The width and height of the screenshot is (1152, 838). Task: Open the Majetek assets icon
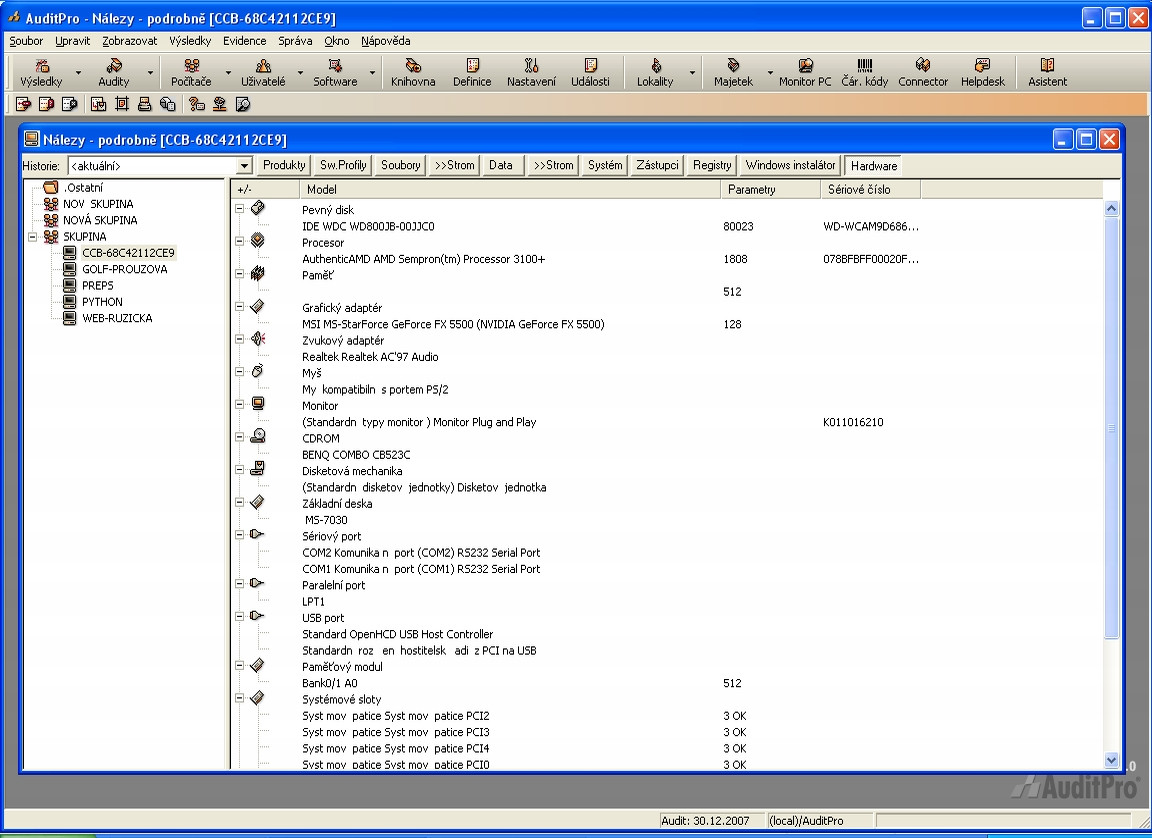[x=733, y=73]
